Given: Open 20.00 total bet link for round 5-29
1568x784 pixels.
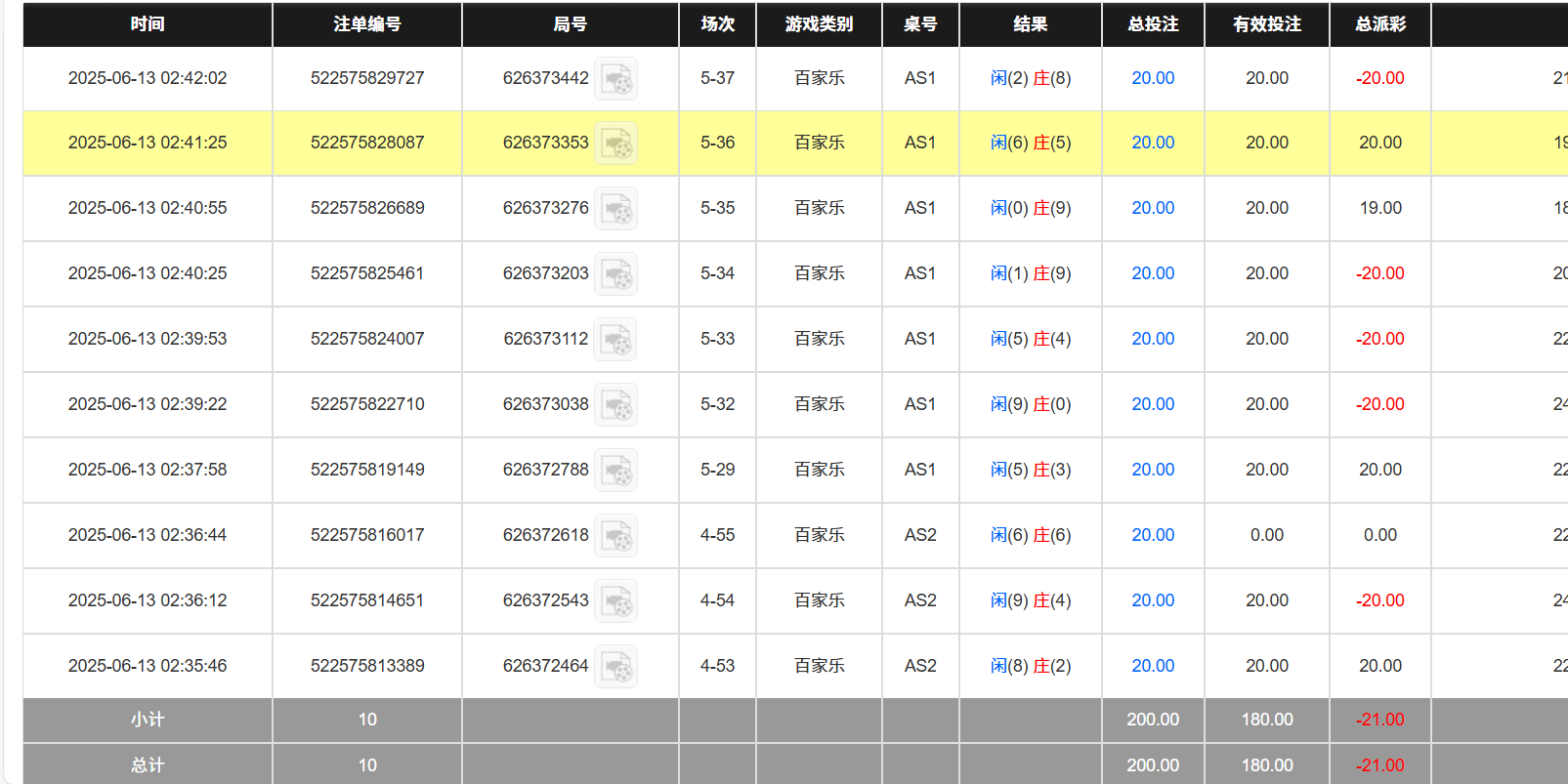Looking at the screenshot, I should point(1153,470).
